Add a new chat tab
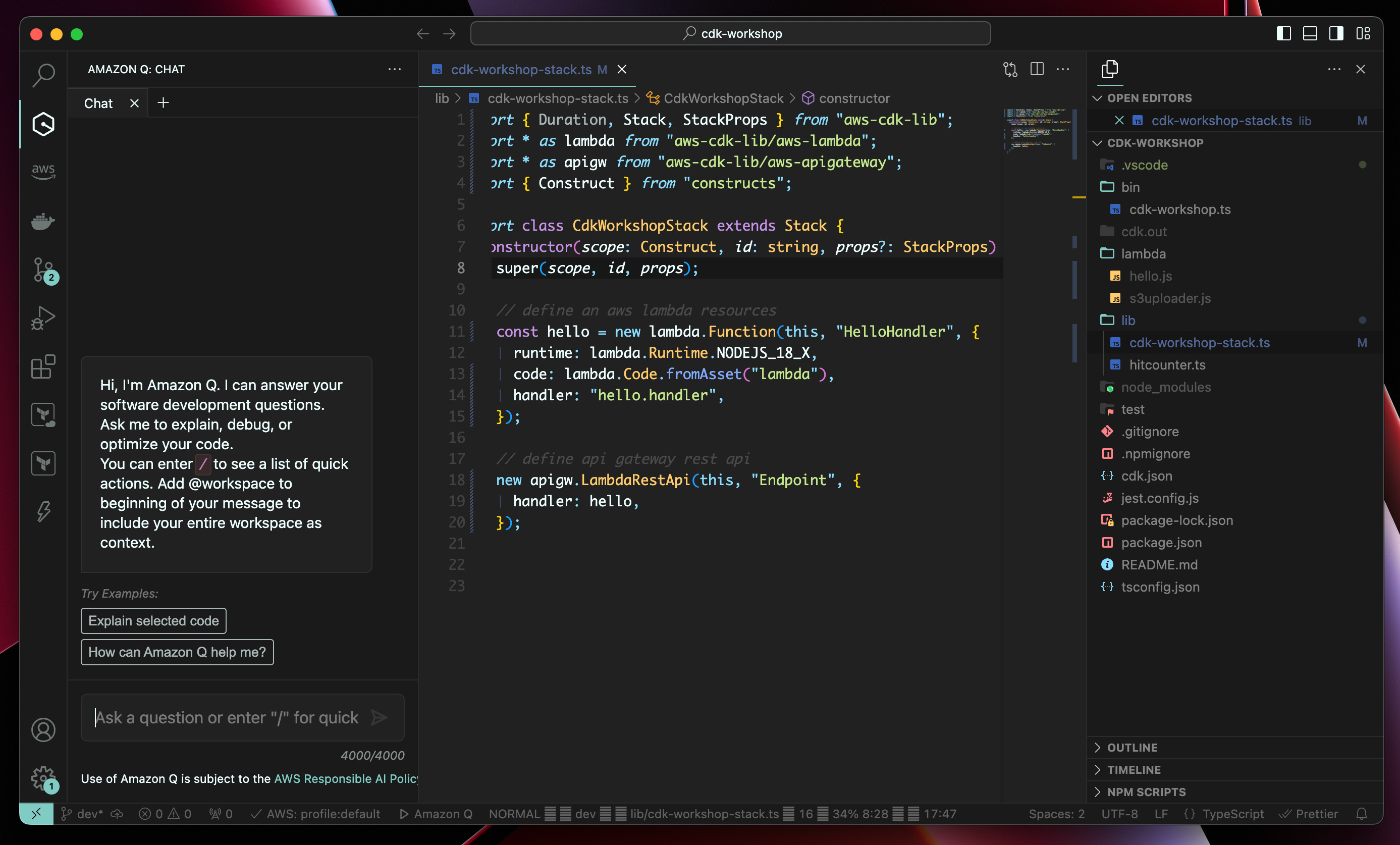This screenshot has height=845, width=1400. [163, 103]
